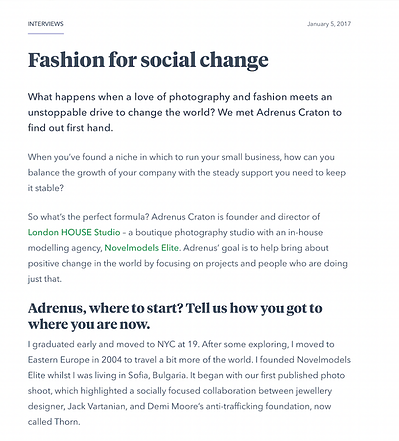
Task: Click the subheading 'Adrenus, where to start?'
Action: 175,316
